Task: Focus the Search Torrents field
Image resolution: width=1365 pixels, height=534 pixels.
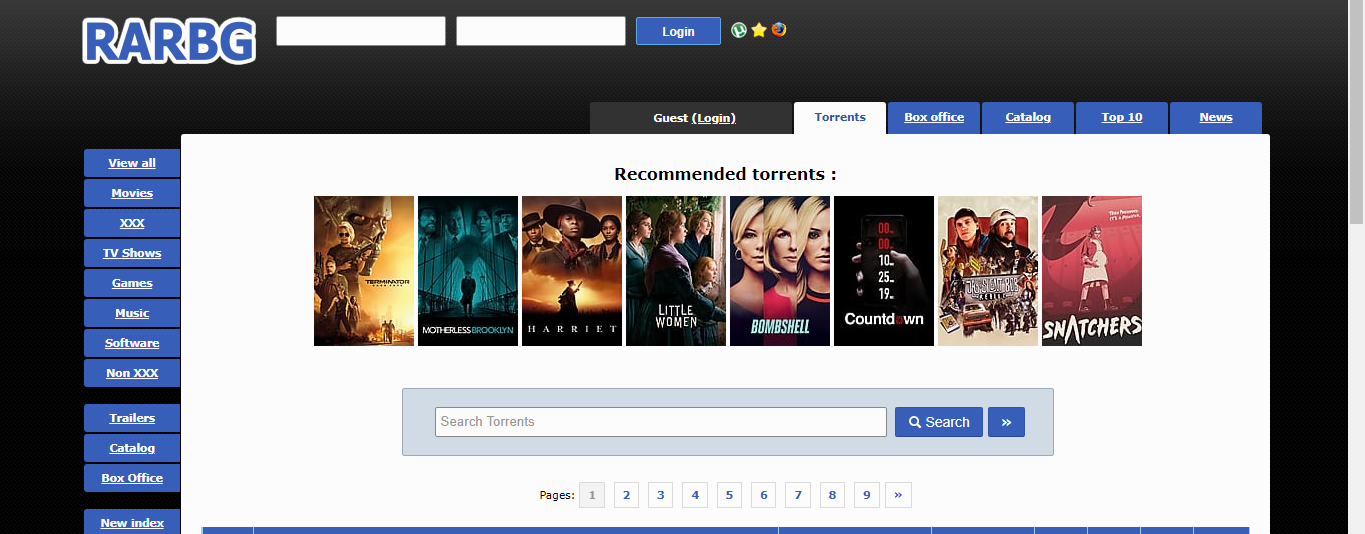Action: coord(661,422)
